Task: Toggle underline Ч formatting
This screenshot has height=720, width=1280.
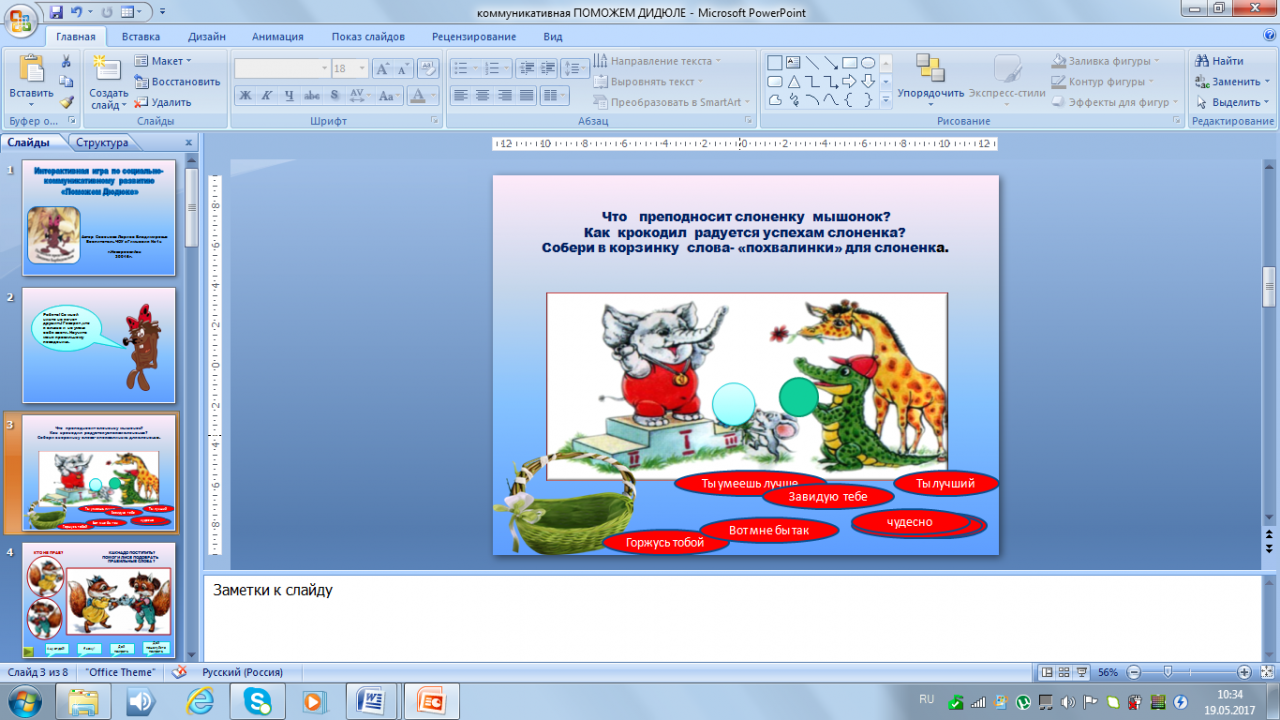Action: (x=289, y=96)
